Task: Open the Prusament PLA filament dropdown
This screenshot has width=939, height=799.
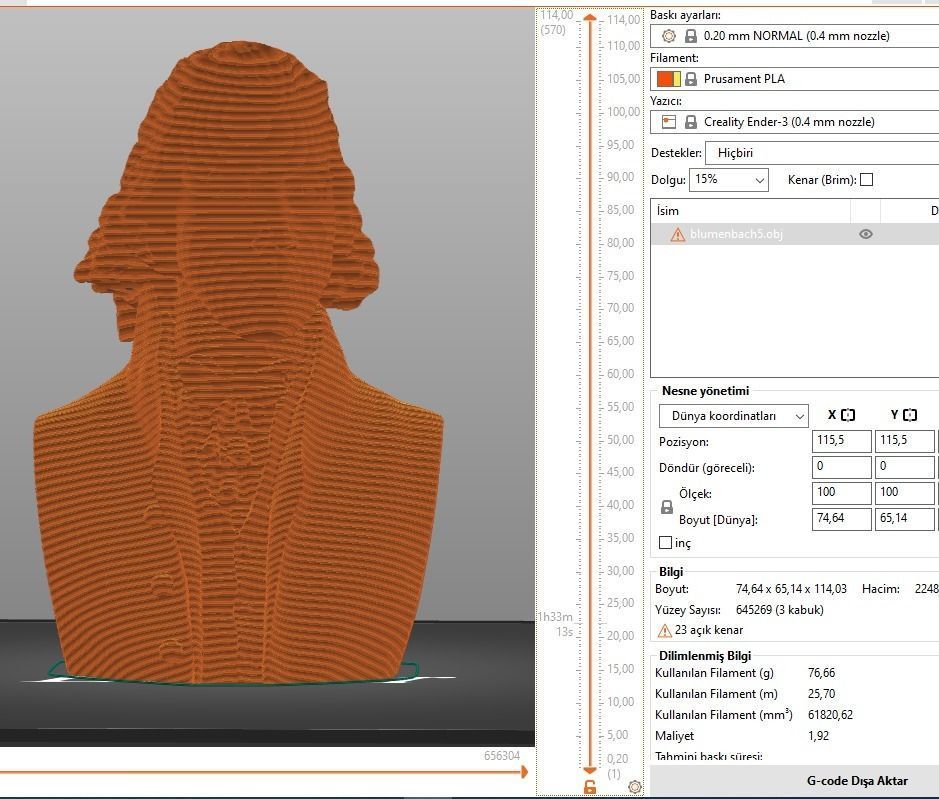Action: point(795,78)
